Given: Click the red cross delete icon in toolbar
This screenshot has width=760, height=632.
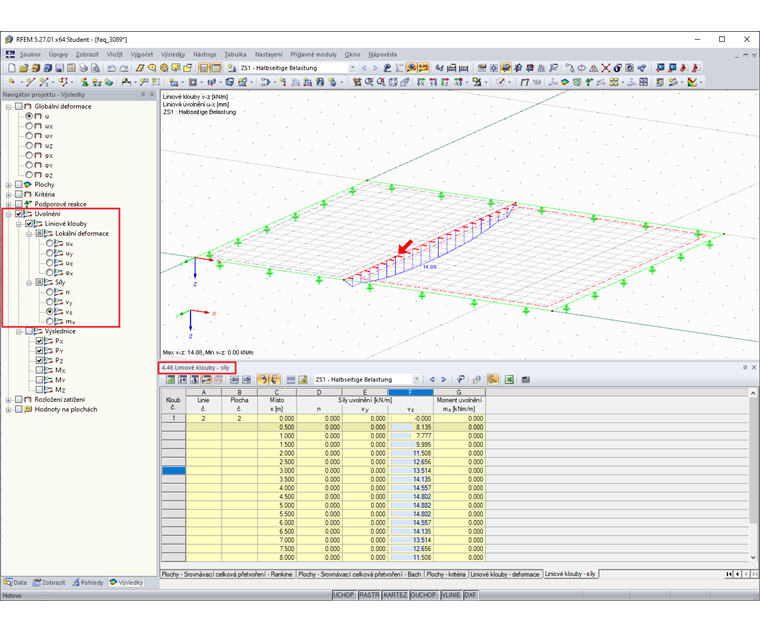Looking at the screenshot, I should [605, 68].
